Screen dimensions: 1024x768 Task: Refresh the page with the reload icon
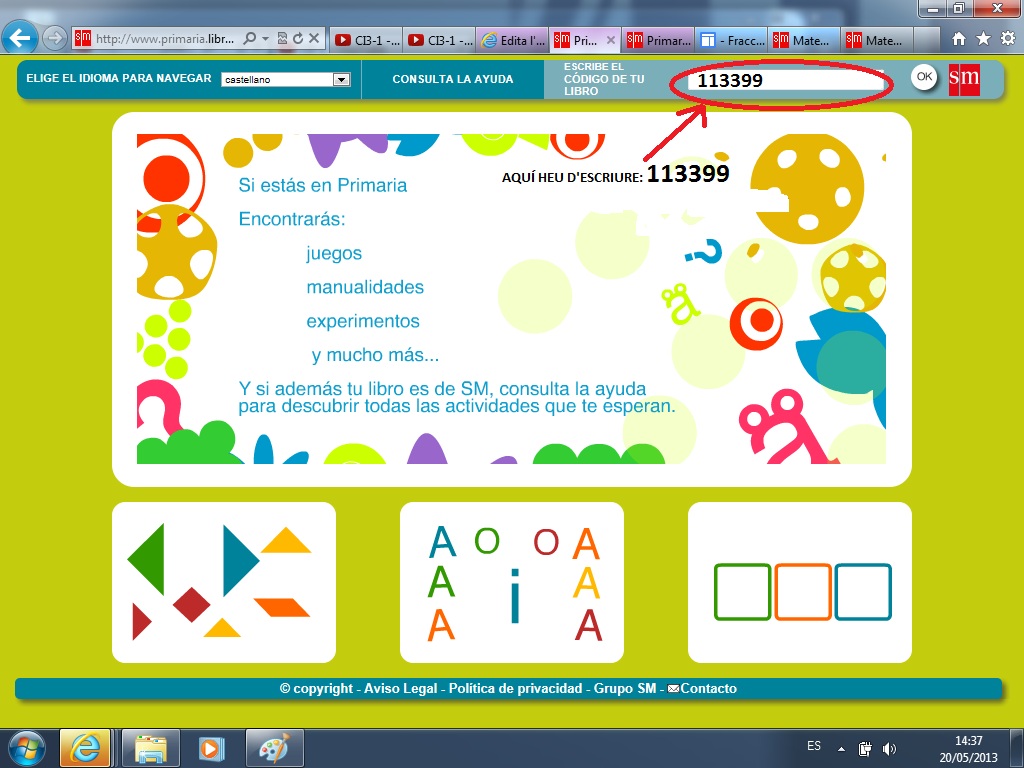coord(298,40)
